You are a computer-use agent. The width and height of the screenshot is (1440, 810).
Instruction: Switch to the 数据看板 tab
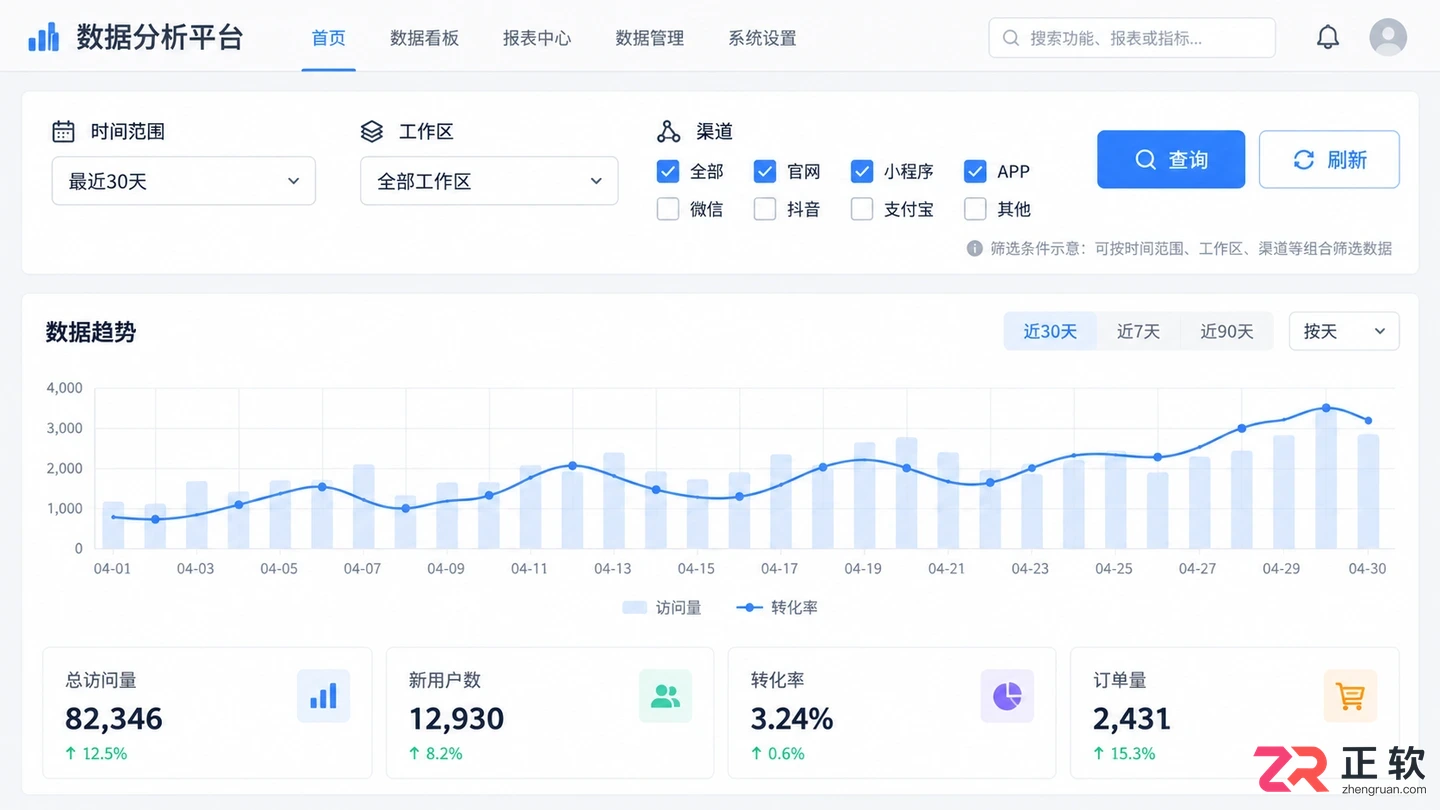(424, 38)
